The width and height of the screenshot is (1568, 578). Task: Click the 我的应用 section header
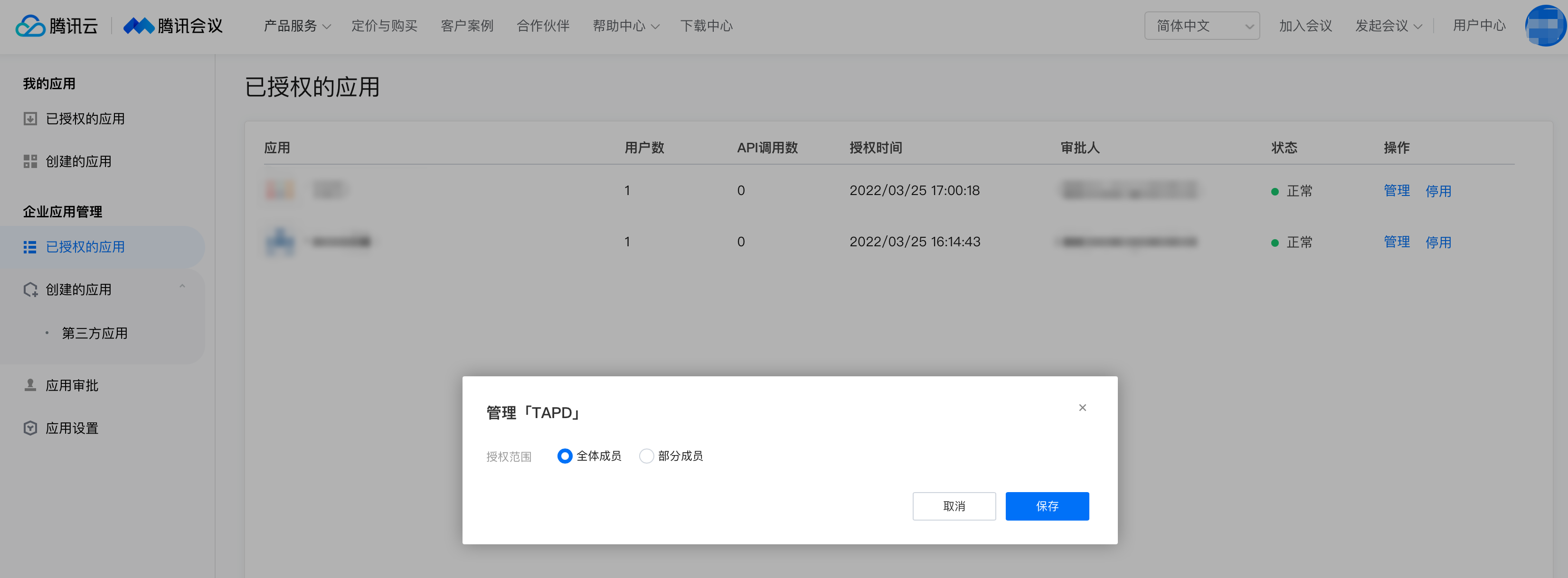49,84
